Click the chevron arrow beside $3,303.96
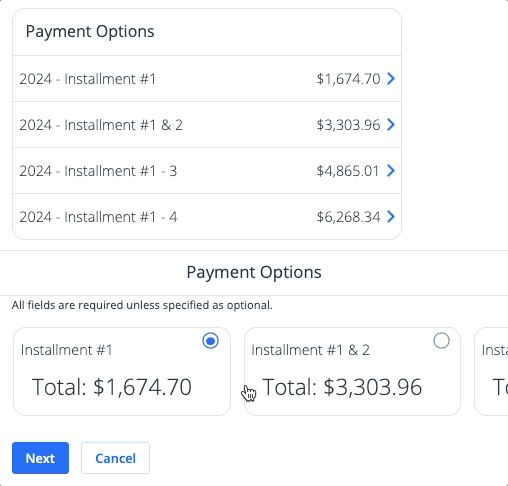 [x=391, y=125]
